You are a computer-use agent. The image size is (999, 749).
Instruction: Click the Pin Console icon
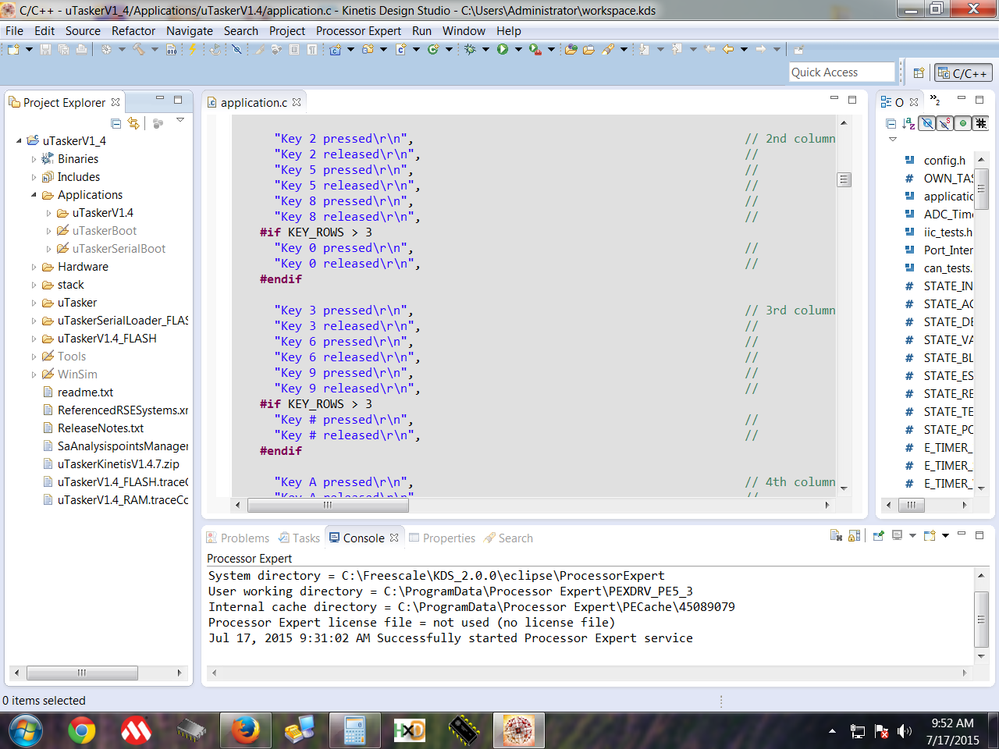click(x=878, y=536)
